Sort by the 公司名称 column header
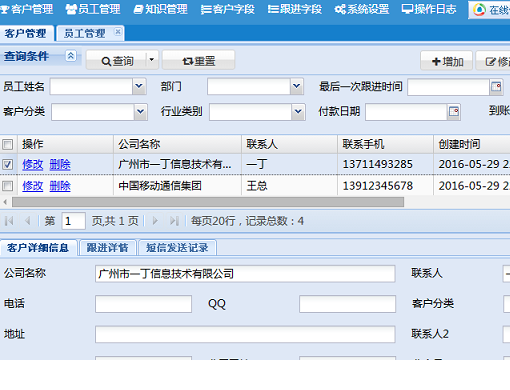The image size is (510, 390). tap(177, 144)
